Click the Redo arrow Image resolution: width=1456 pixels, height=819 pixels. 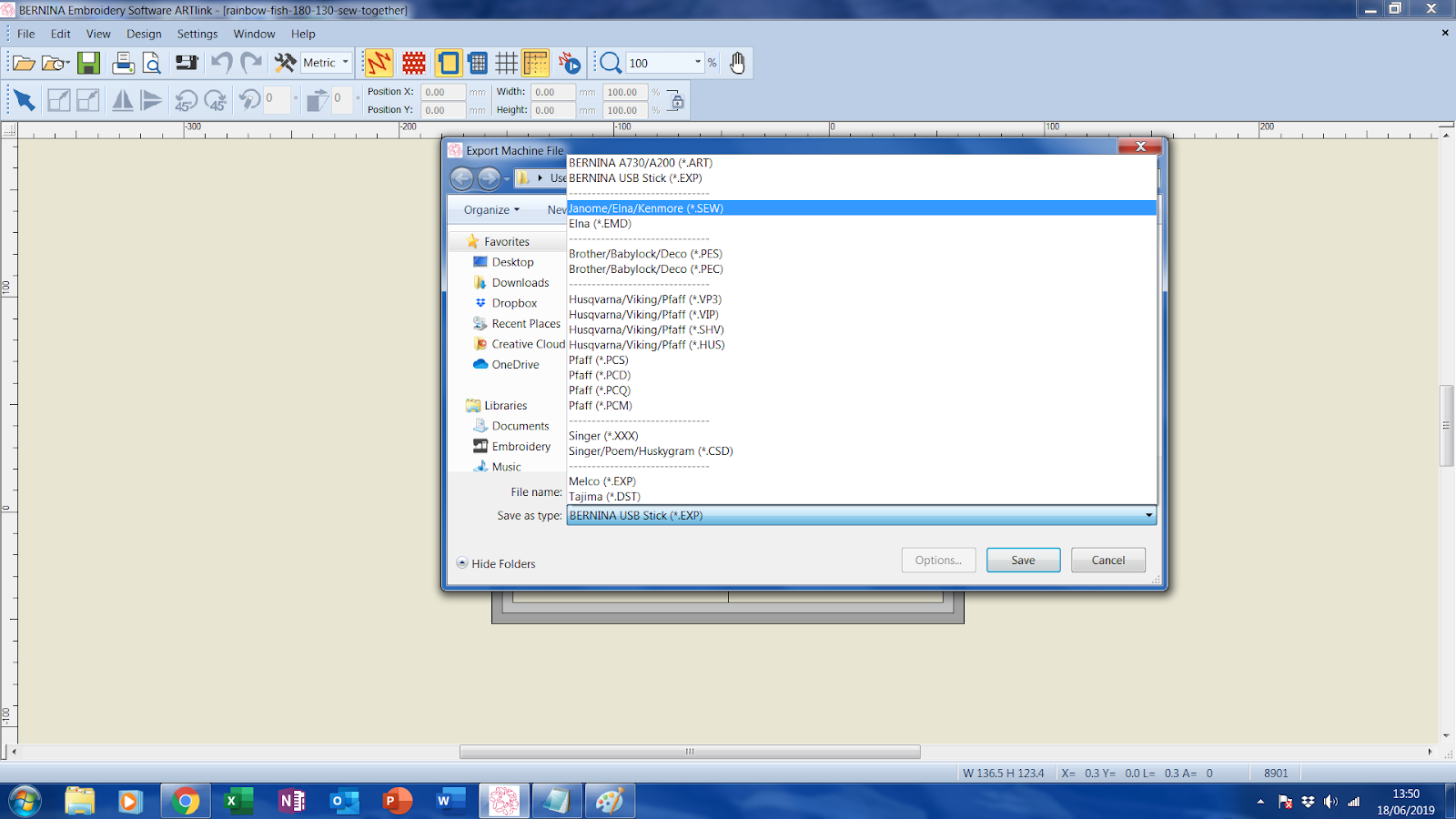[251, 63]
